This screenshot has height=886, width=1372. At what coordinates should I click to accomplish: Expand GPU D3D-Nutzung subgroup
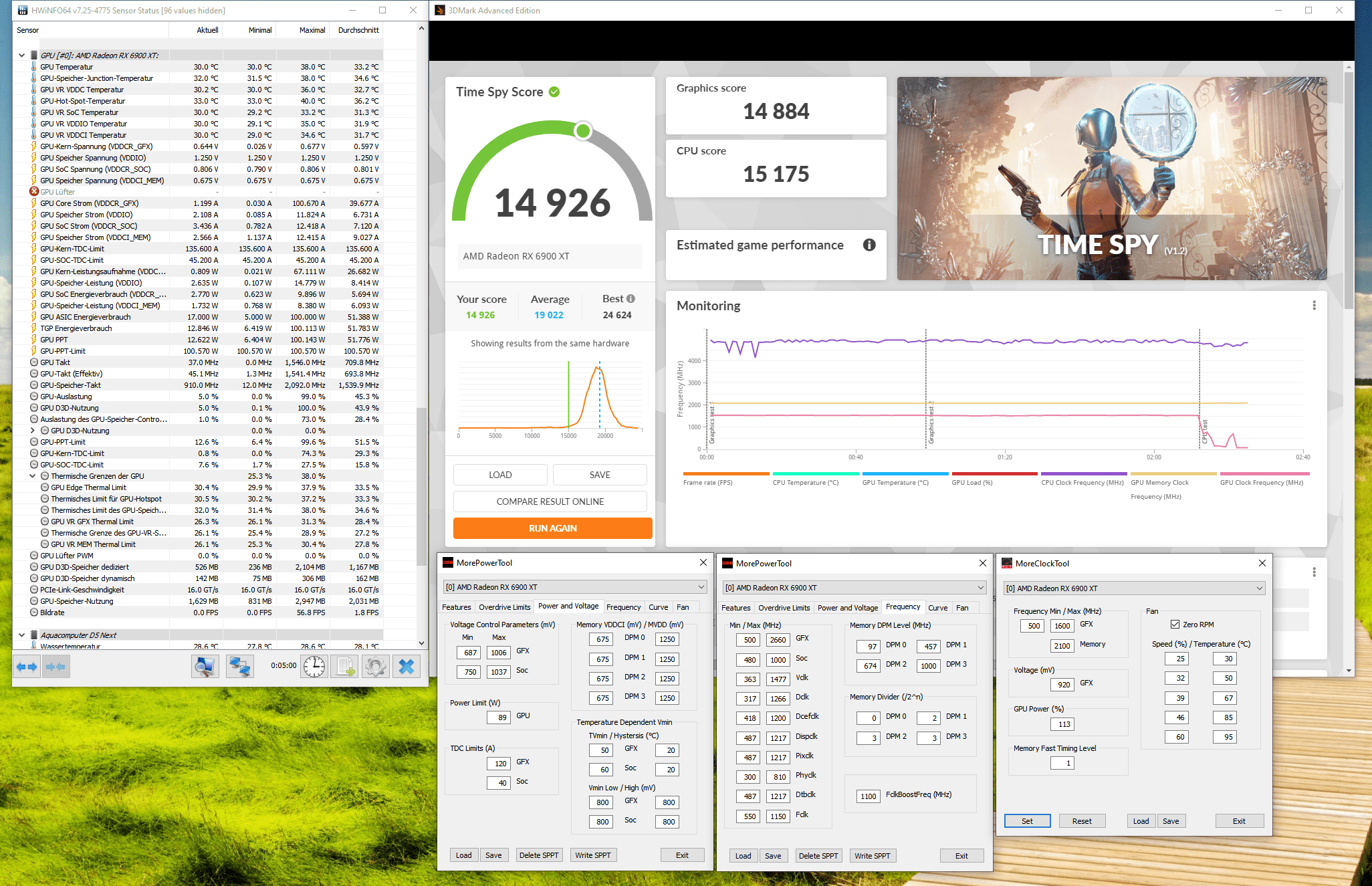pos(32,431)
